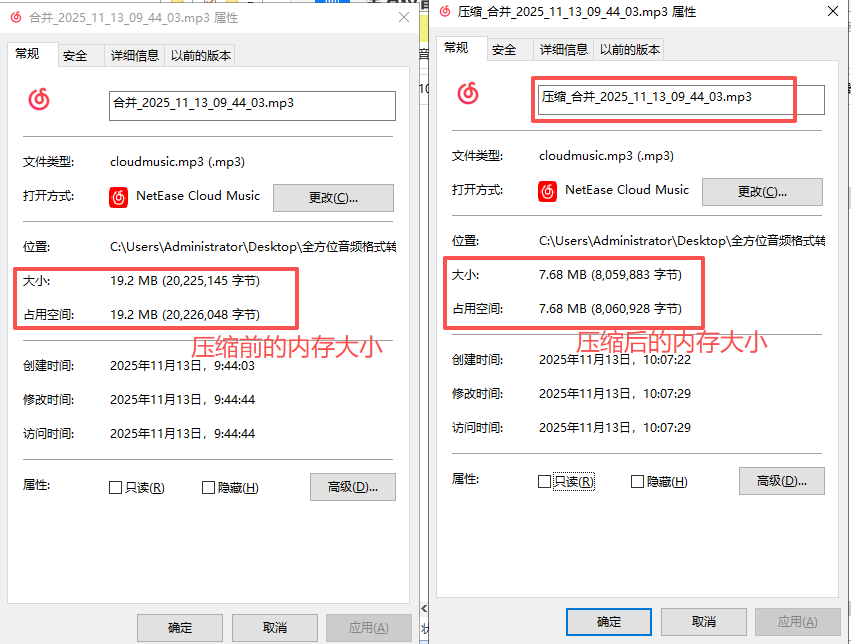Click the left dialog's 更改(C)... button to change app
The width and height of the screenshot is (851, 644).
[x=333, y=197]
